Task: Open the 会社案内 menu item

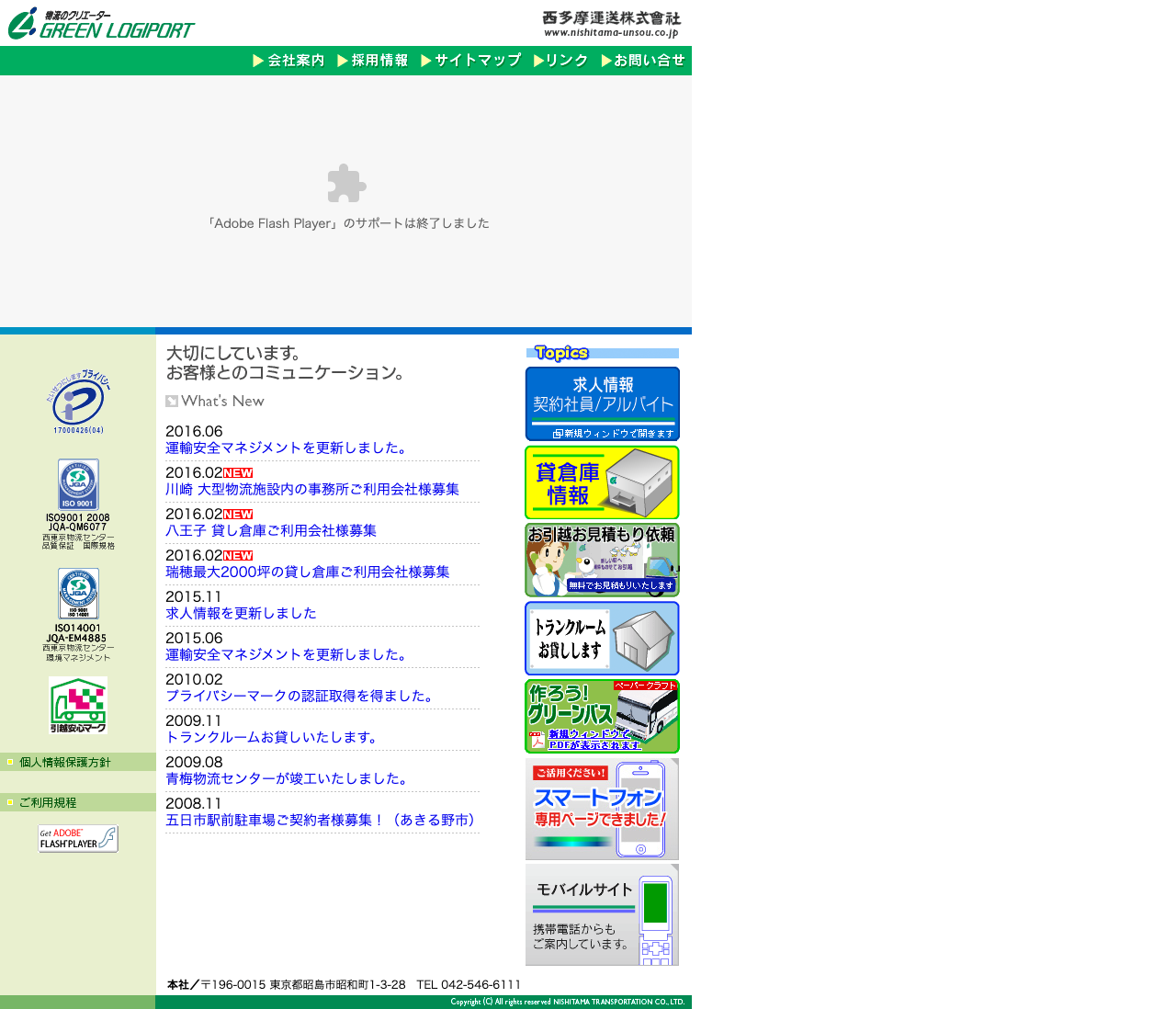Action: coord(288,61)
